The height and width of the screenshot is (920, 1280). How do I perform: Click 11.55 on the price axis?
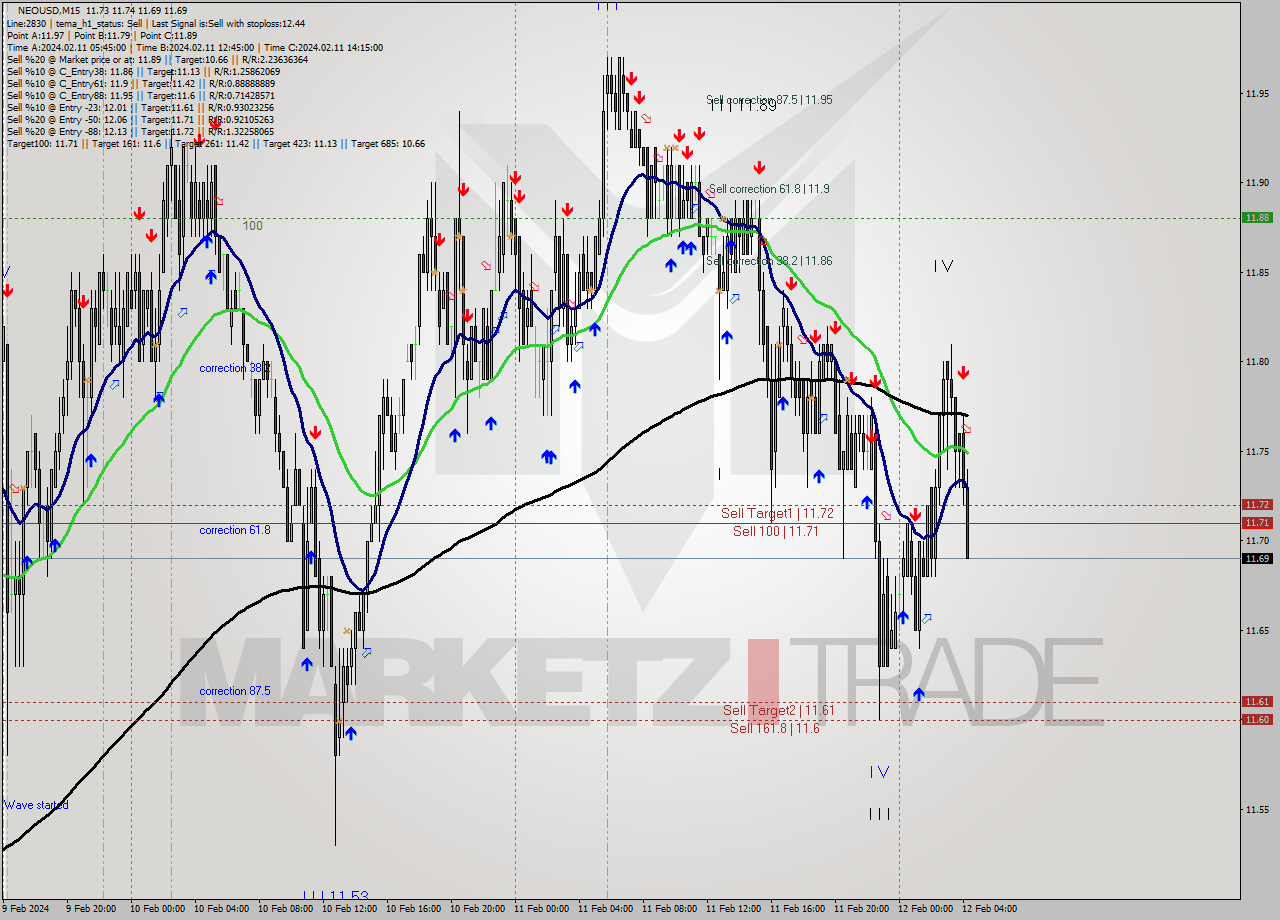(x=1257, y=810)
